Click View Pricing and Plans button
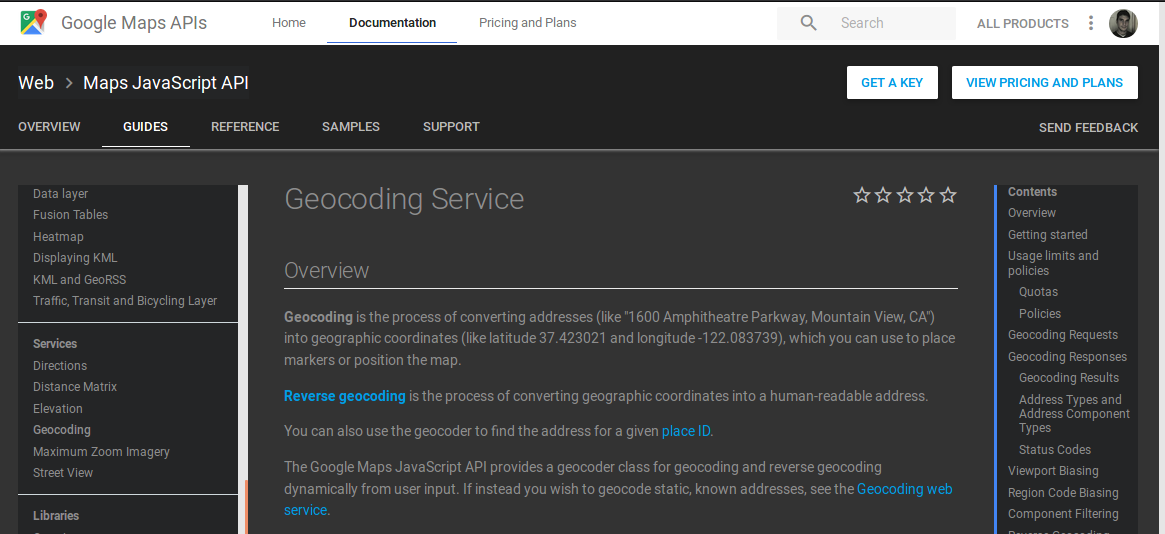The width and height of the screenshot is (1165, 534). click(1045, 82)
